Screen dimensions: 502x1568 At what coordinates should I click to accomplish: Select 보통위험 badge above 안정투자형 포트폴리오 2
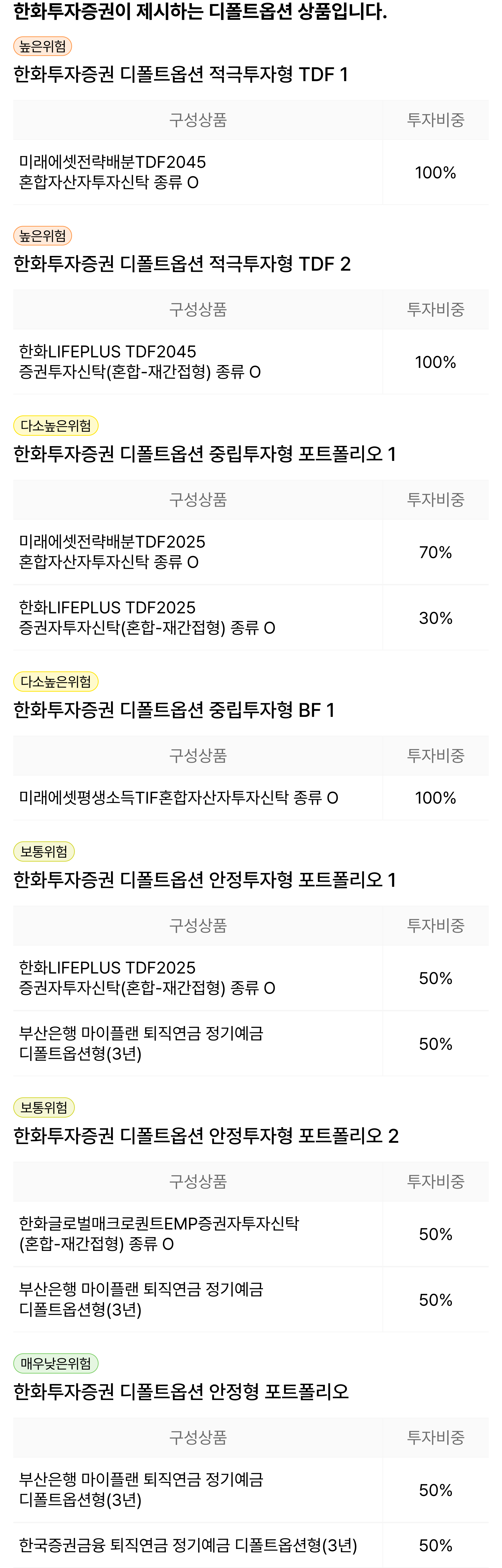44,1107
